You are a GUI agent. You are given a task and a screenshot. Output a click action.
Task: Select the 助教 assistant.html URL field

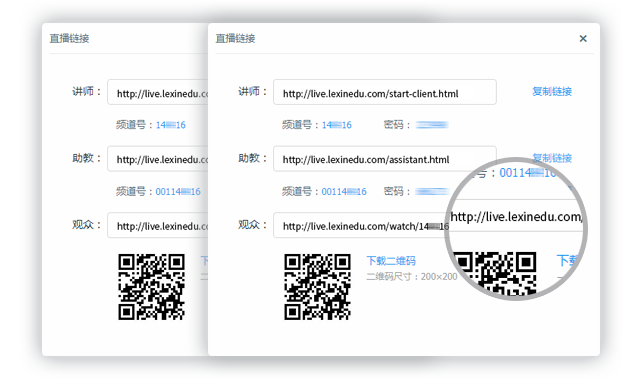coord(385,158)
